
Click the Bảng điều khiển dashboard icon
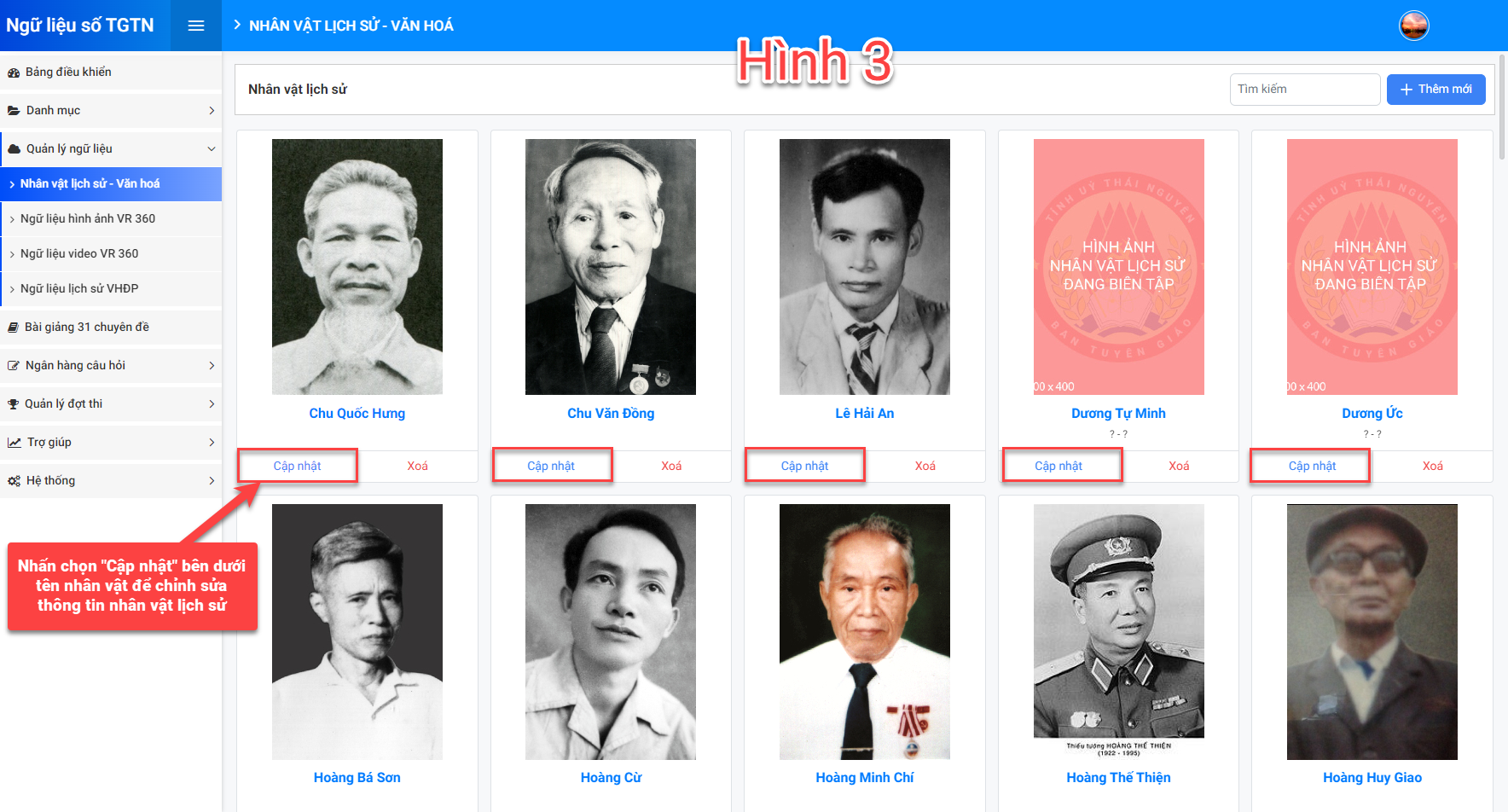tap(14, 72)
